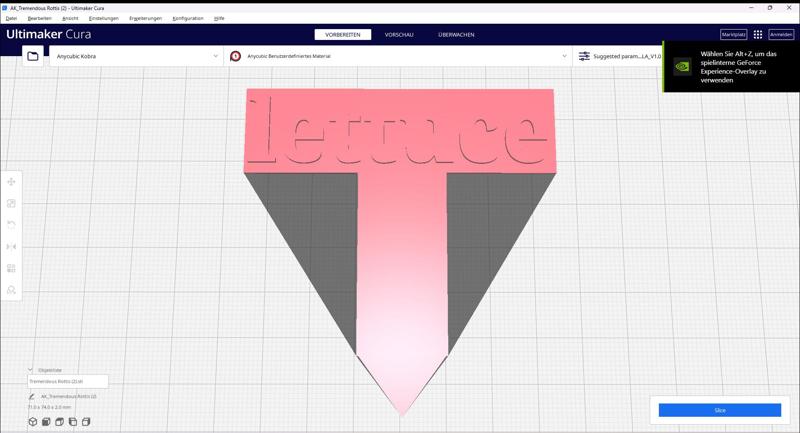Select the Support Blocker tool
The width and height of the screenshot is (800, 433).
[11, 290]
